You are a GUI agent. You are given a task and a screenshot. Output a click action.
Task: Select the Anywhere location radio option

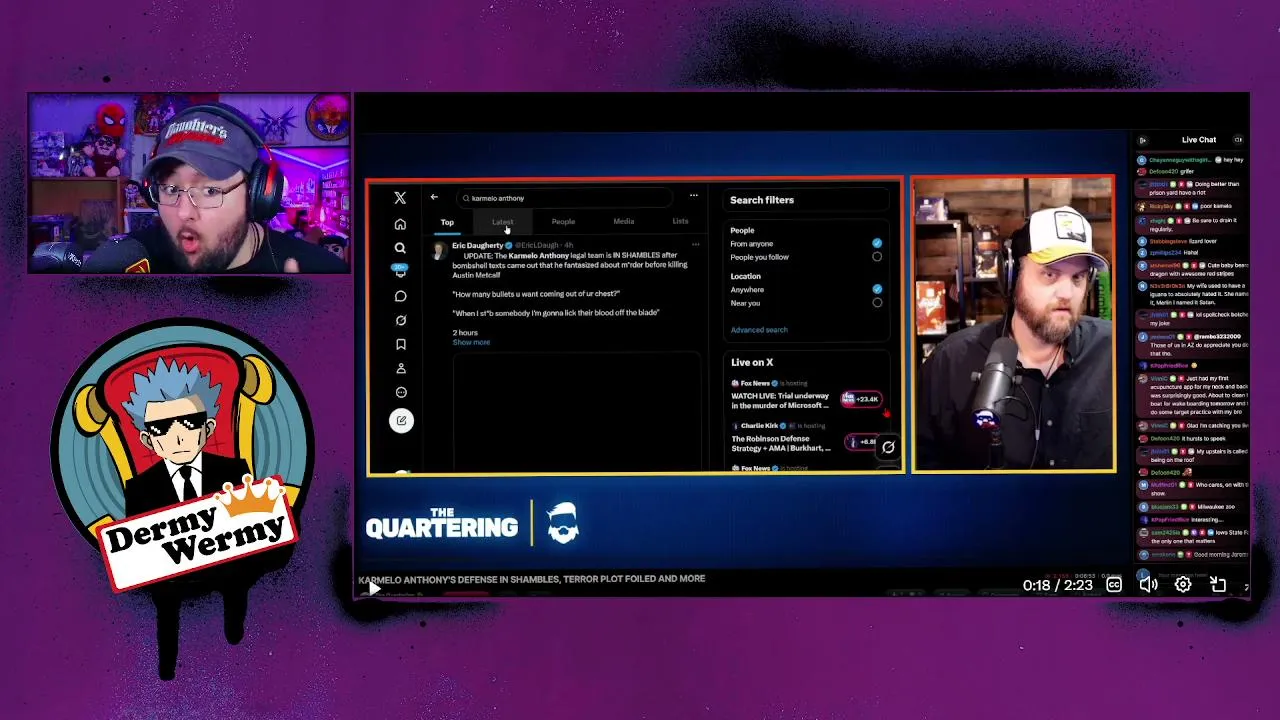pyautogui.click(x=877, y=289)
